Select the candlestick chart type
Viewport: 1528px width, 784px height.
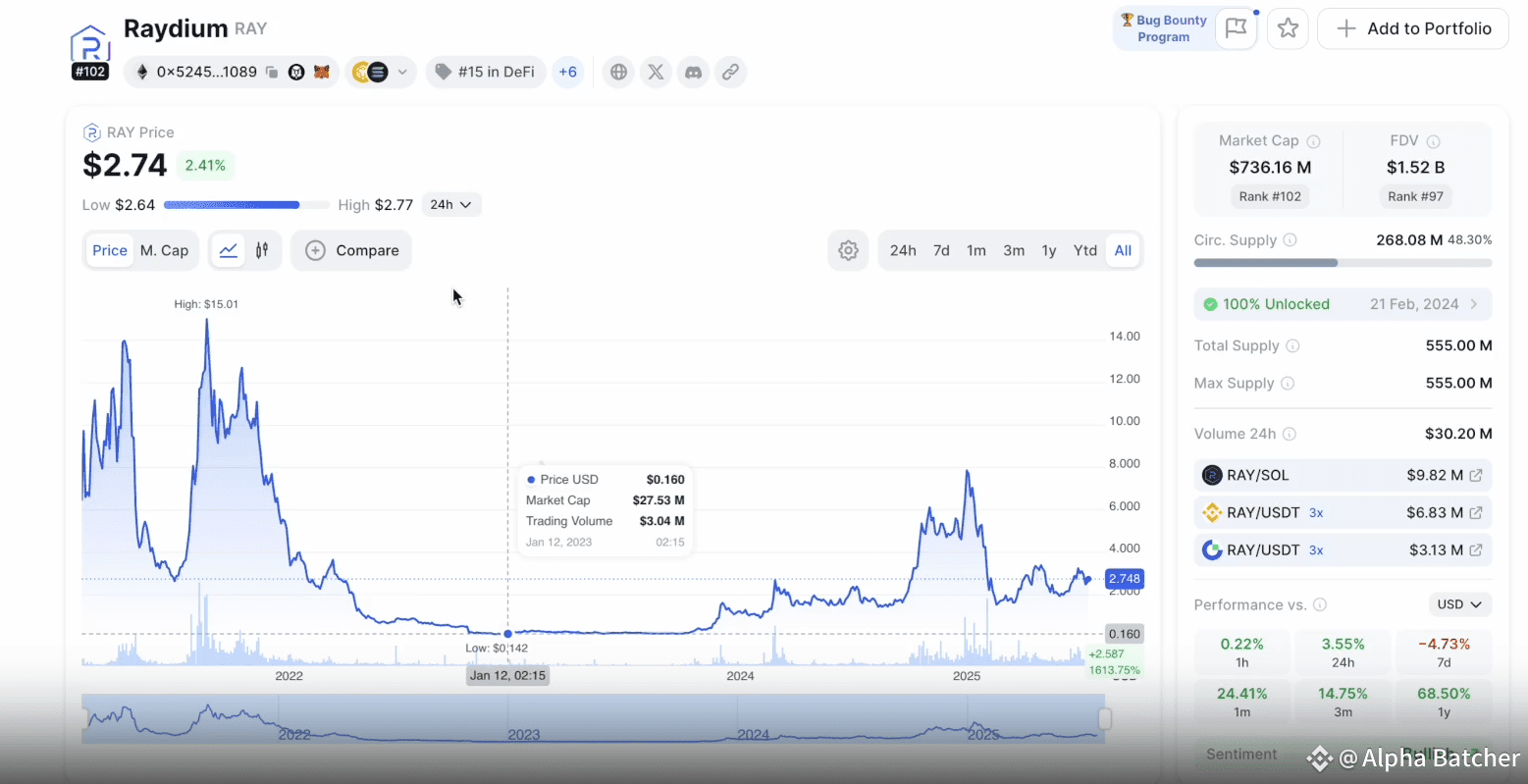(262, 250)
